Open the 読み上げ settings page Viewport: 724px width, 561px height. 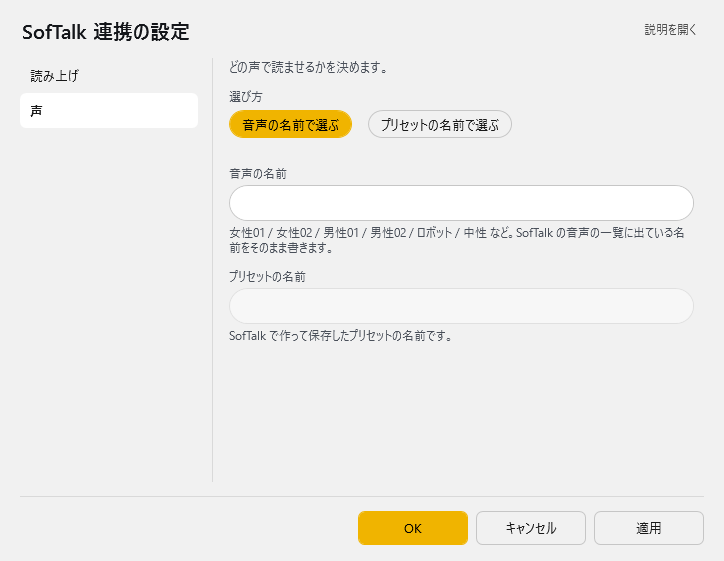[x=109, y=76]
